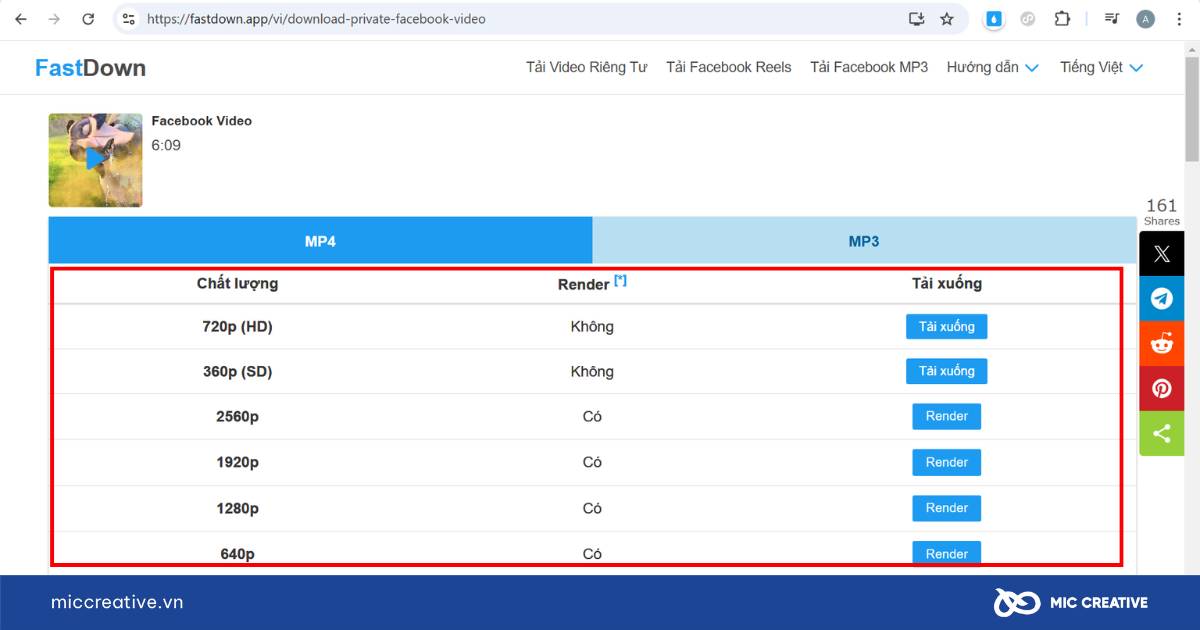
Task: Open the Chrome three-dot menu
Action: [1180, 19]
